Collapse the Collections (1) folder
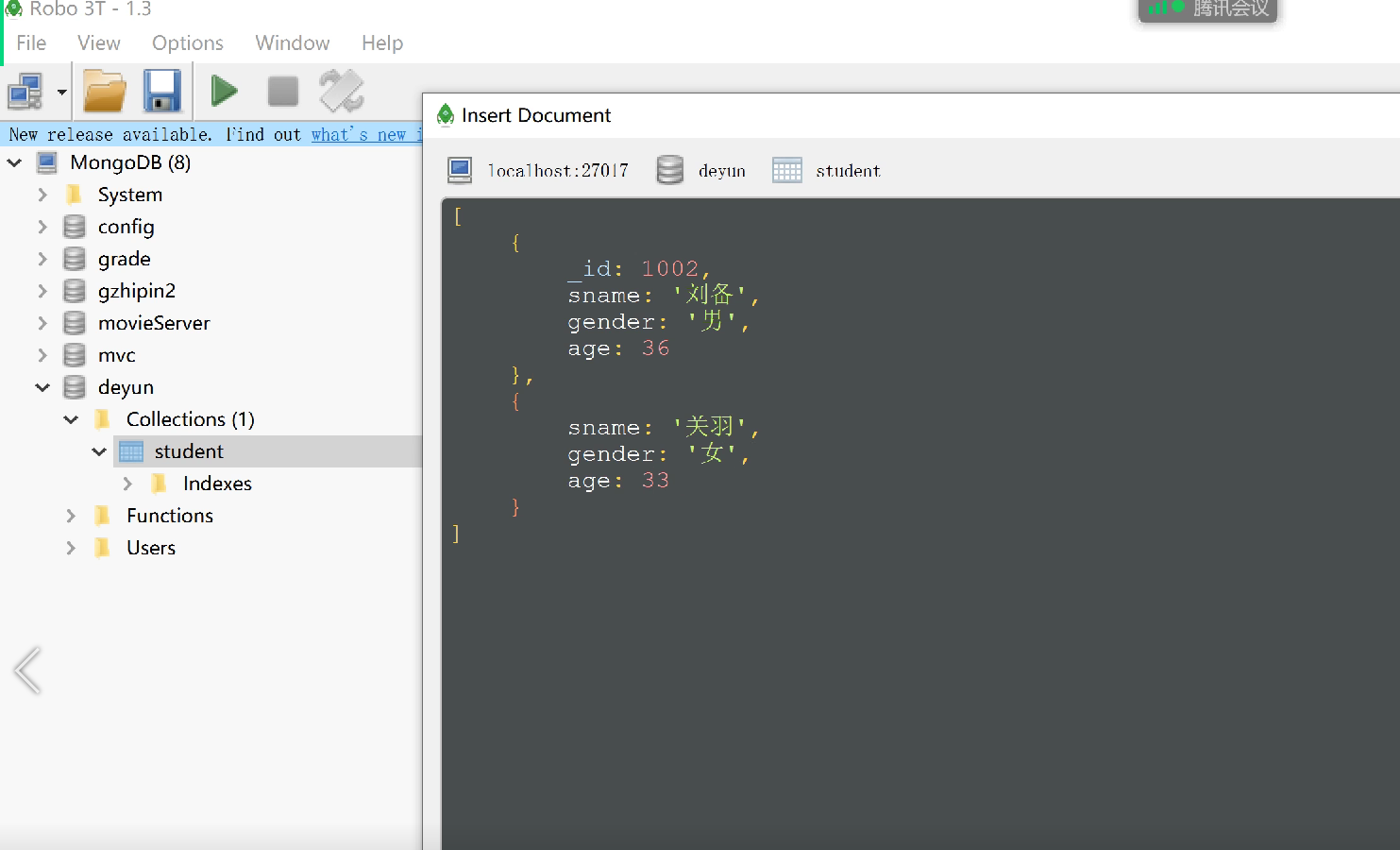Viewport: 1400px width, 850px height. (x=71, y=419)
